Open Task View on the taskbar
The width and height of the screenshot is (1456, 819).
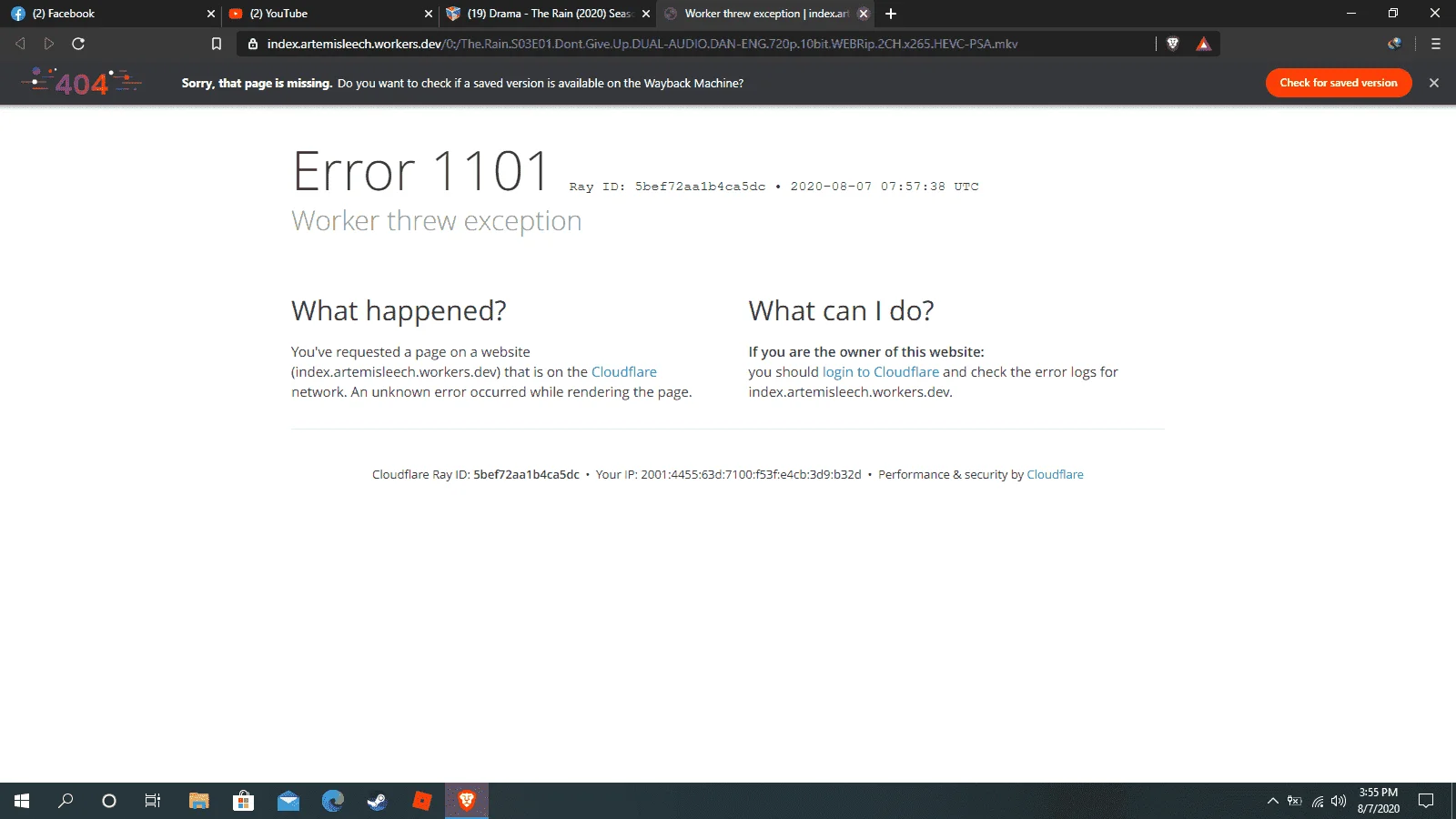point(153,801)
